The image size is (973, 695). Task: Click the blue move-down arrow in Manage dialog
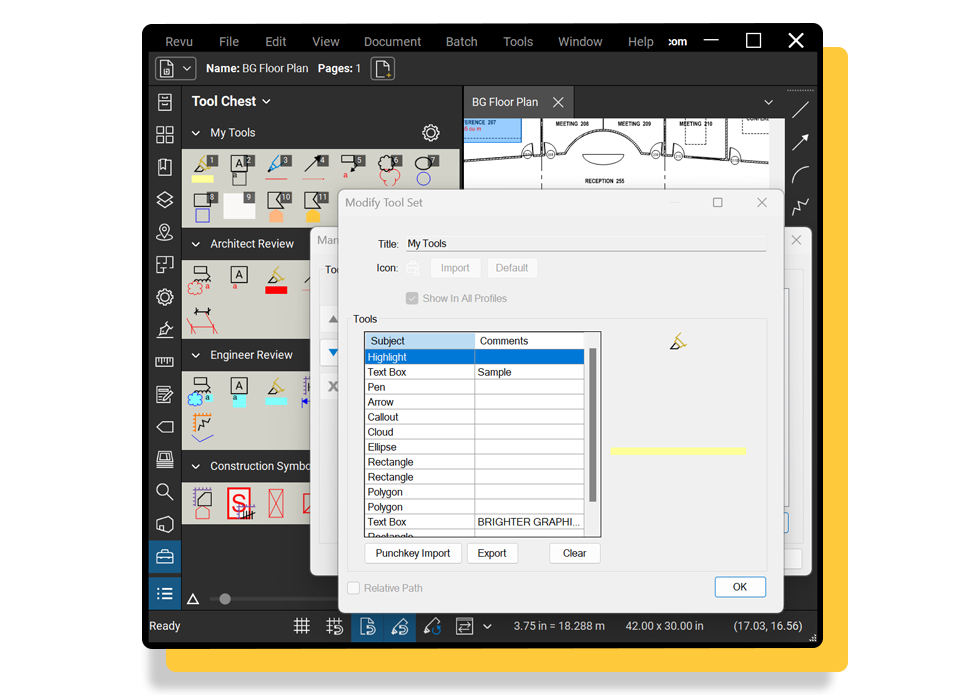coord(333,352)
